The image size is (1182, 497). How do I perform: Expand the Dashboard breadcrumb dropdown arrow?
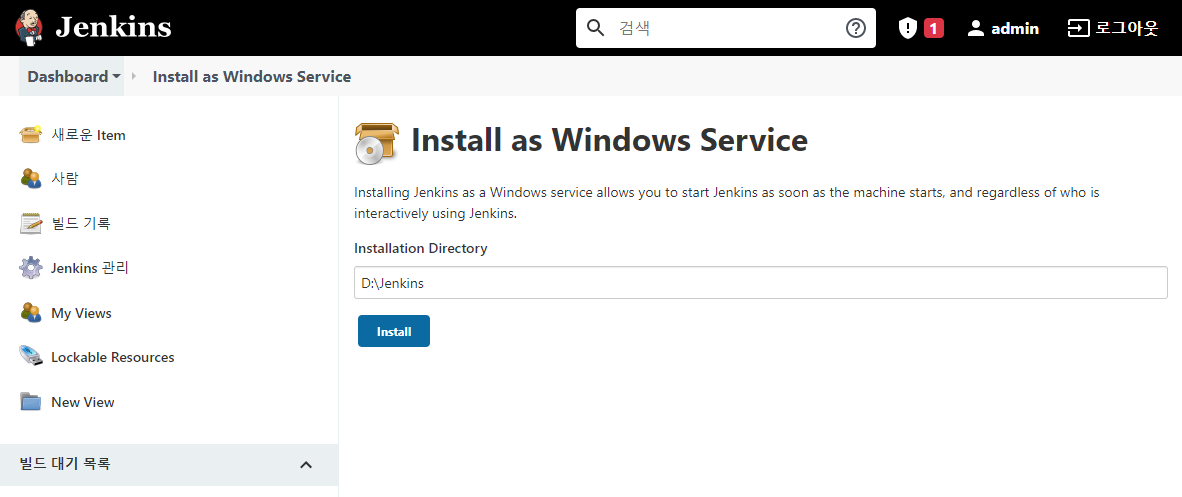(x=116, y=77)
